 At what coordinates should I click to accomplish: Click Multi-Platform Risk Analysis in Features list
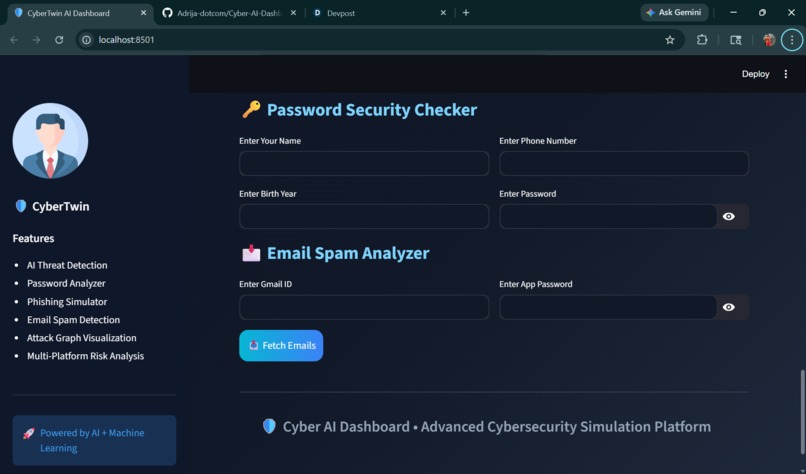(85, 356)
